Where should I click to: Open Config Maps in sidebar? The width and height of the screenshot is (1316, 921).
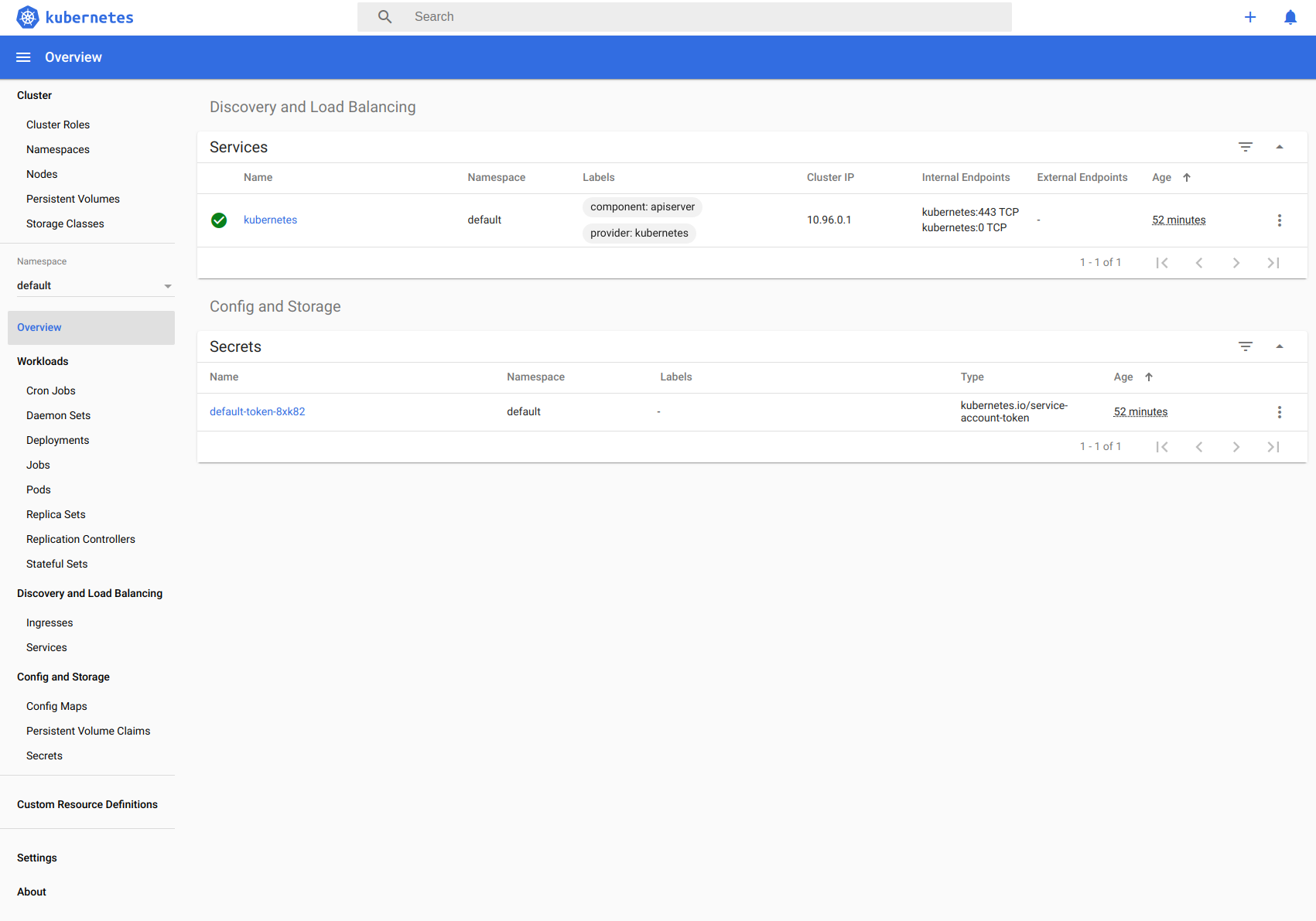[x=56, y=706]
